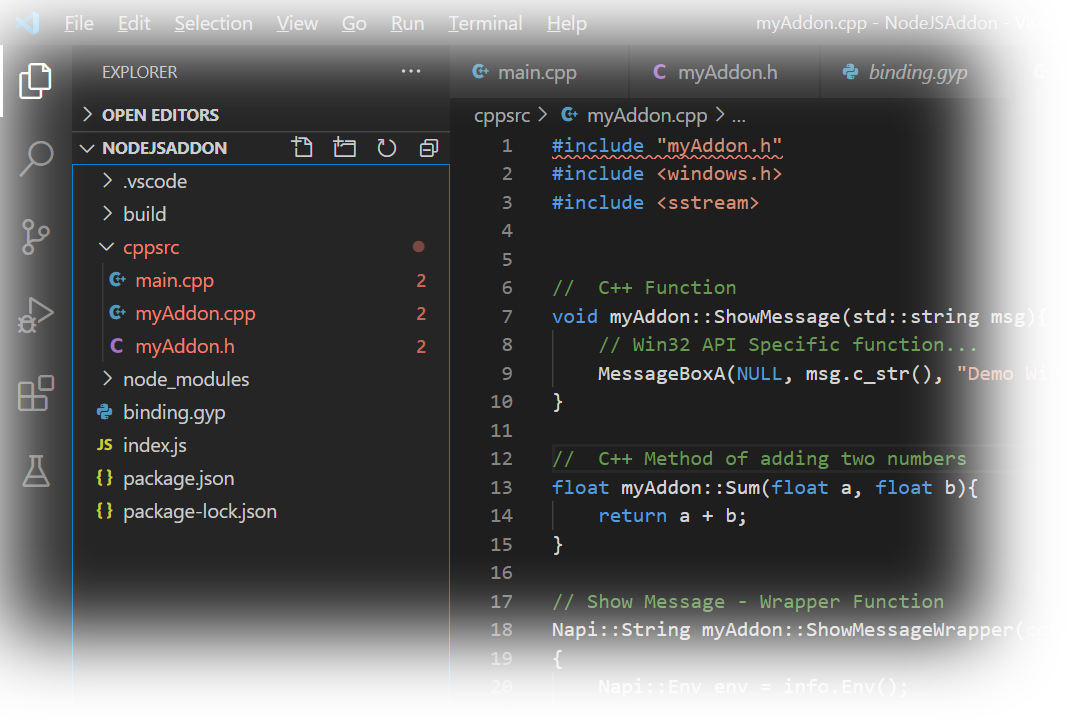The height and width of the screenshot is (722, 1067).
Task: Expand the node_modules folder
Action: point(186,380)
